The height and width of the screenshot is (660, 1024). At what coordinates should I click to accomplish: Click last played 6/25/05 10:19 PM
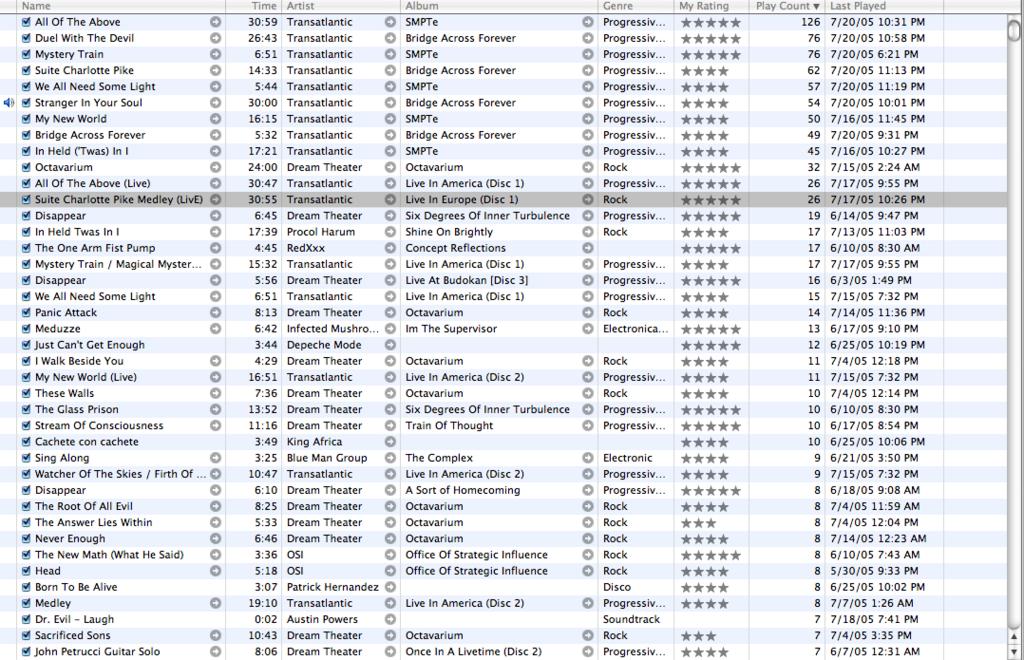(878, 345)
